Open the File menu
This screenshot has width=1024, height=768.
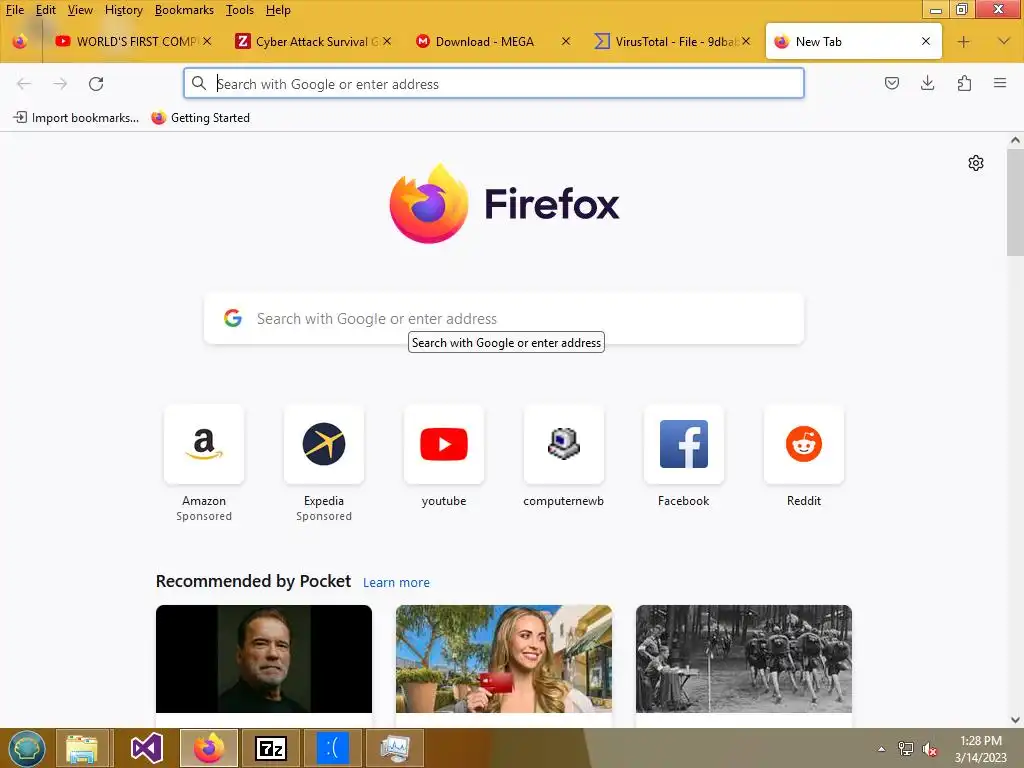14,10
